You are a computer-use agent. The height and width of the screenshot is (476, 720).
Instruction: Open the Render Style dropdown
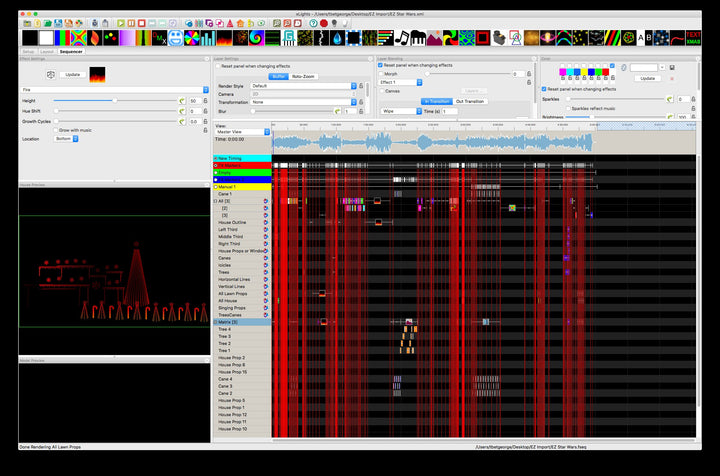point(303,86)
